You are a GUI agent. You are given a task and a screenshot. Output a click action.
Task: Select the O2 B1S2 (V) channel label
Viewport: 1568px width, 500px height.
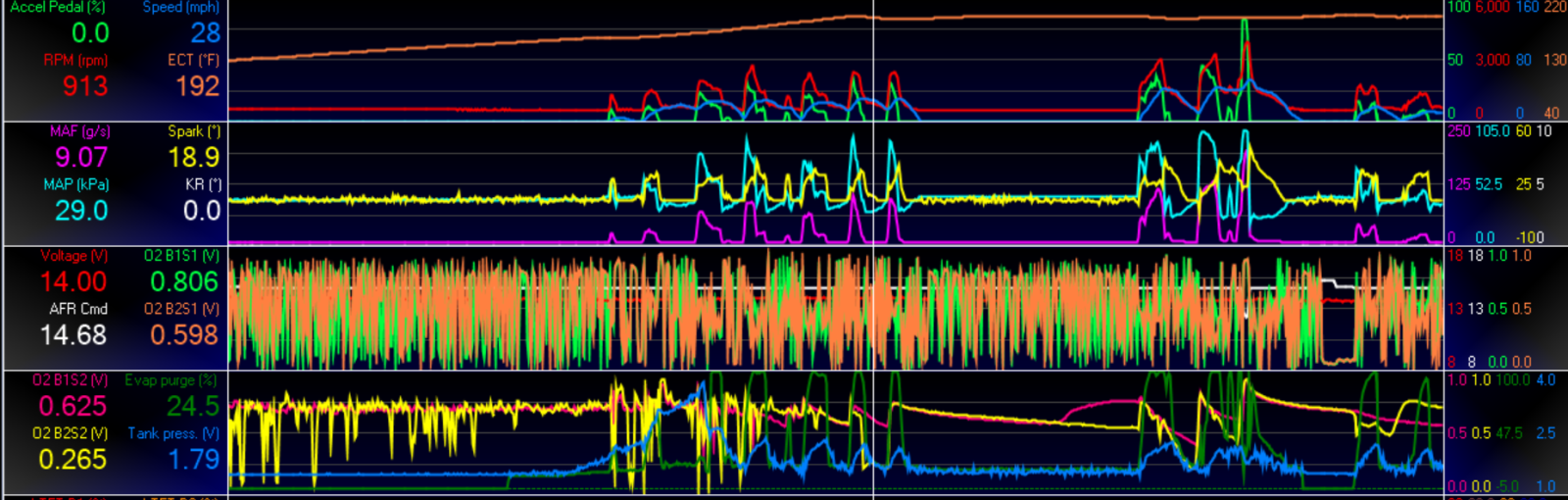pos(71,380)
